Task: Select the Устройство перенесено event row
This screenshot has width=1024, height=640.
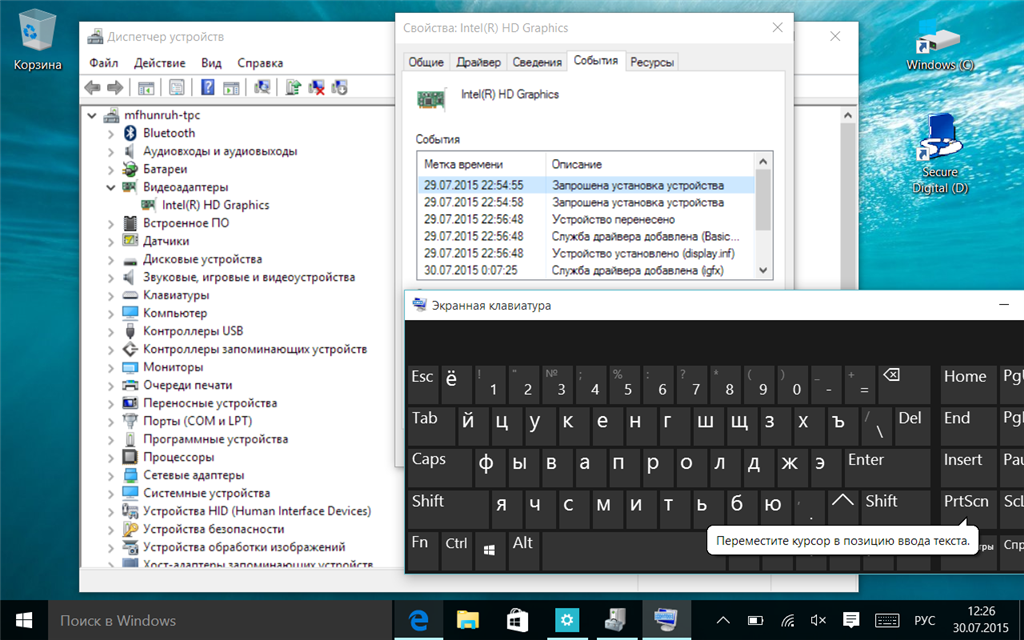Action: click(586, 219)
